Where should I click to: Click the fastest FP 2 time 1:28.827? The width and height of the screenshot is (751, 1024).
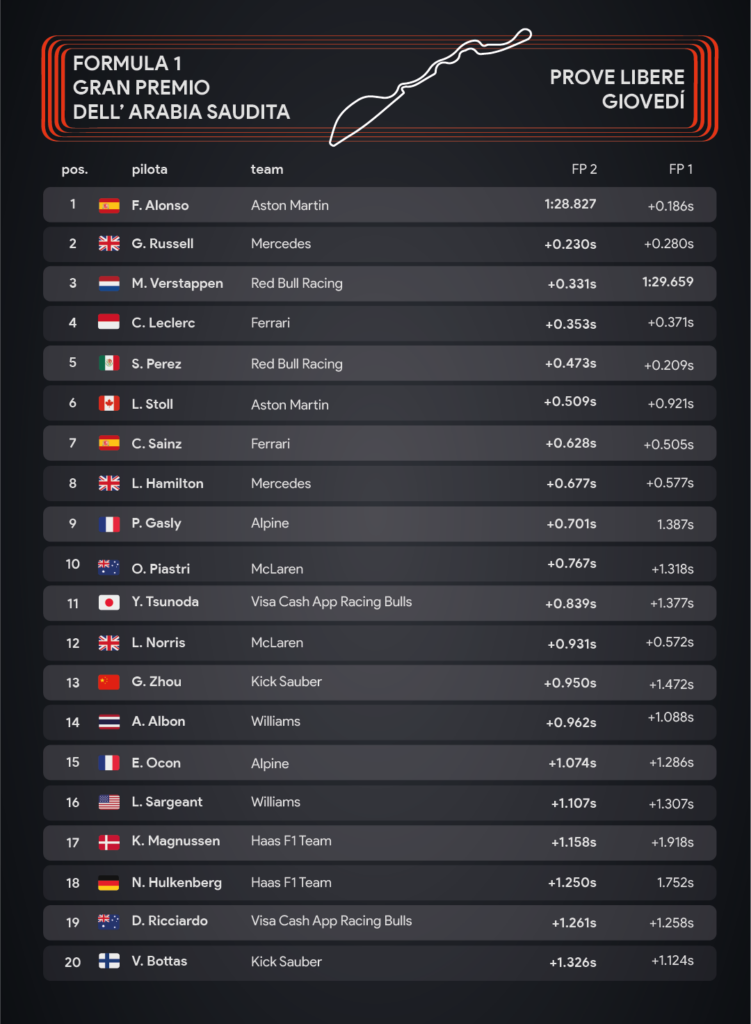click(x=570, y=203)
